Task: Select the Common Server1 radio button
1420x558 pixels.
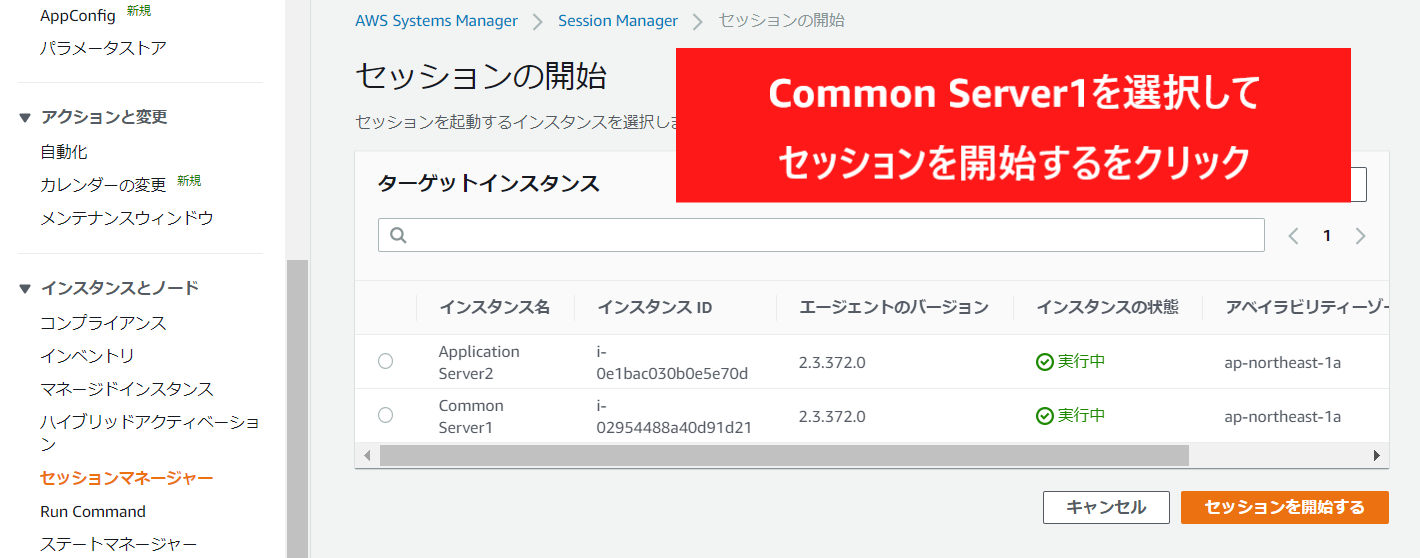Action: [385, 415]
